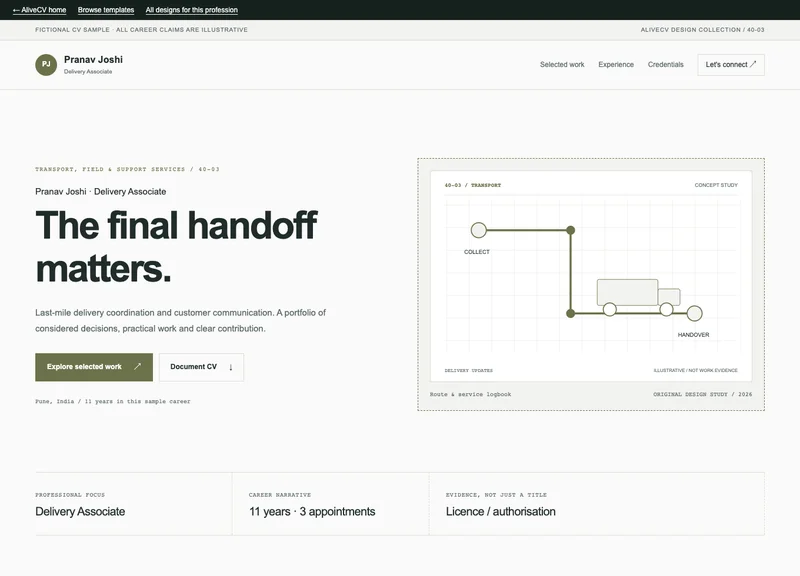Download the Document CV

pos(201,367)
